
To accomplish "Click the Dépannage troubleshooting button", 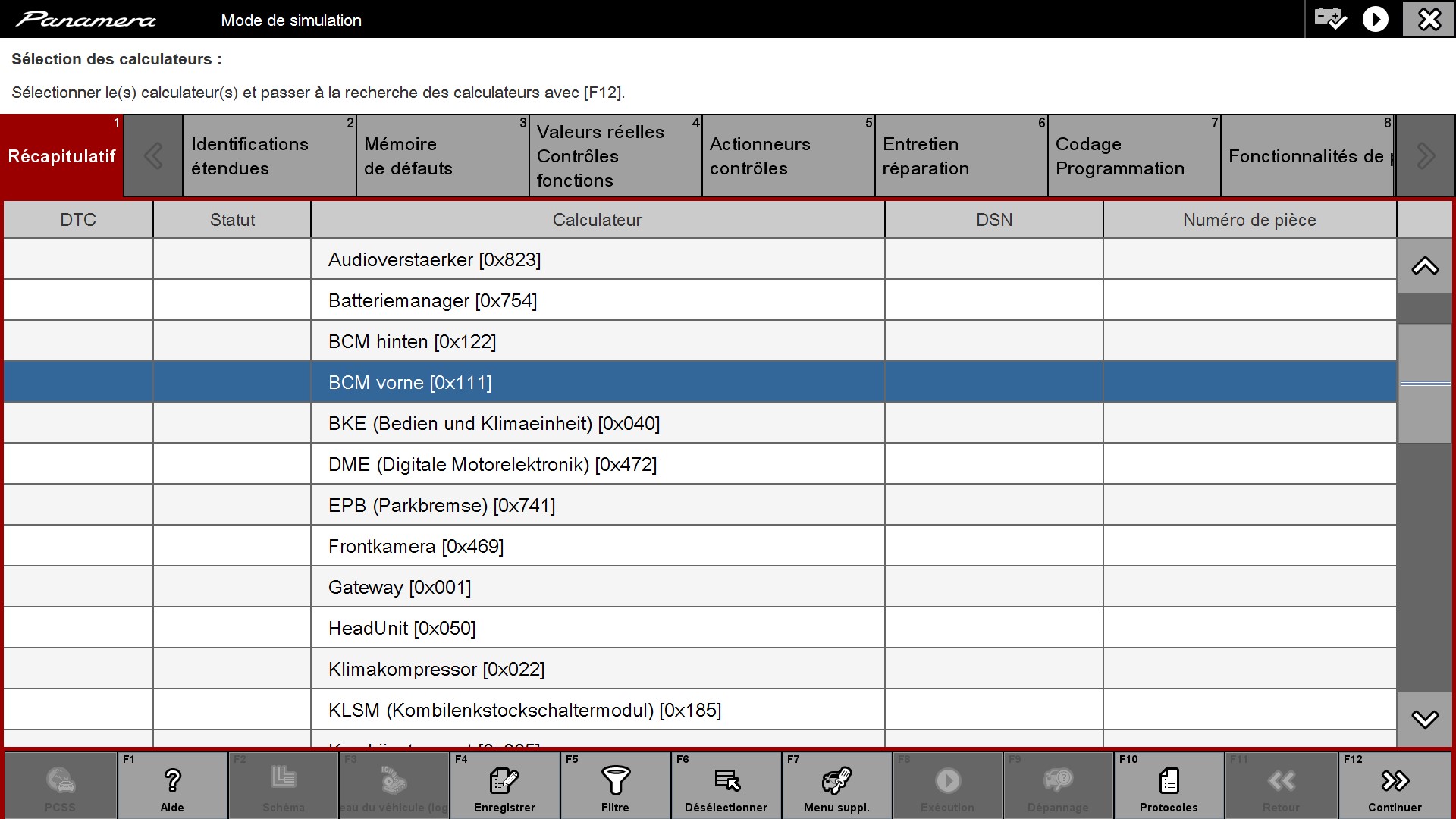I will tap(1058, 785).
